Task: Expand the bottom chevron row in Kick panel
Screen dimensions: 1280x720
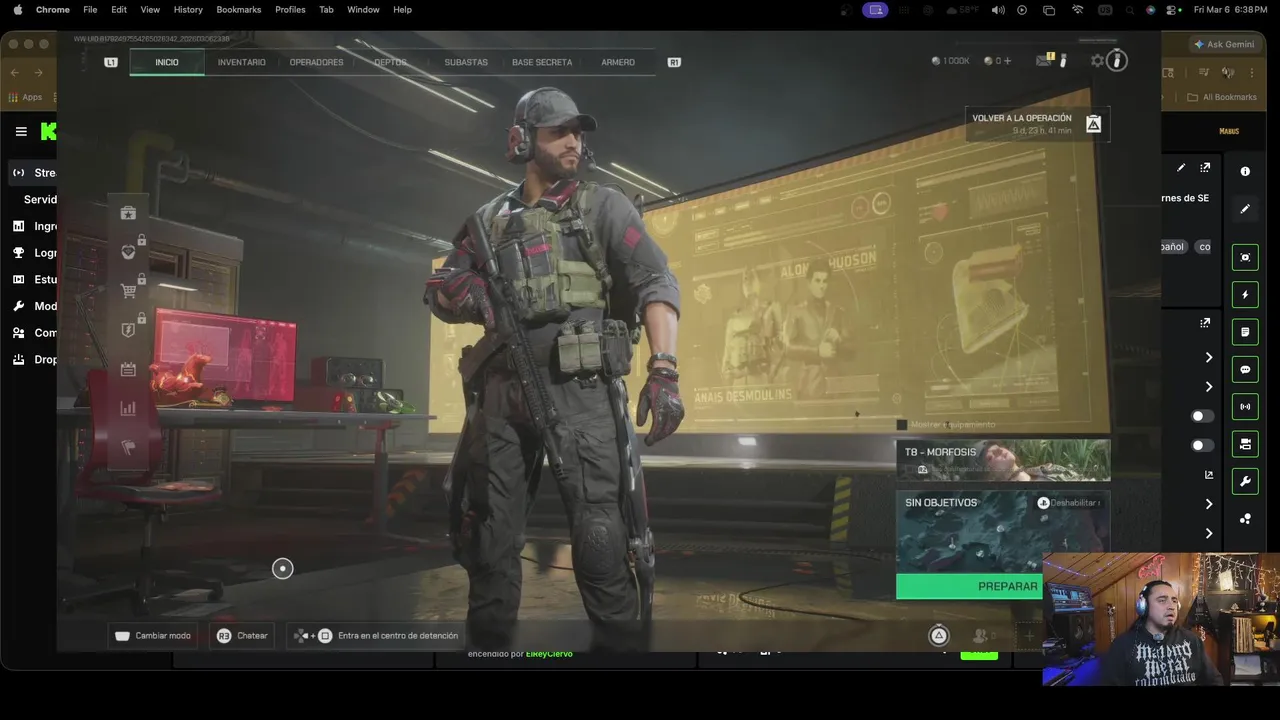Action: coord(1208,533)
